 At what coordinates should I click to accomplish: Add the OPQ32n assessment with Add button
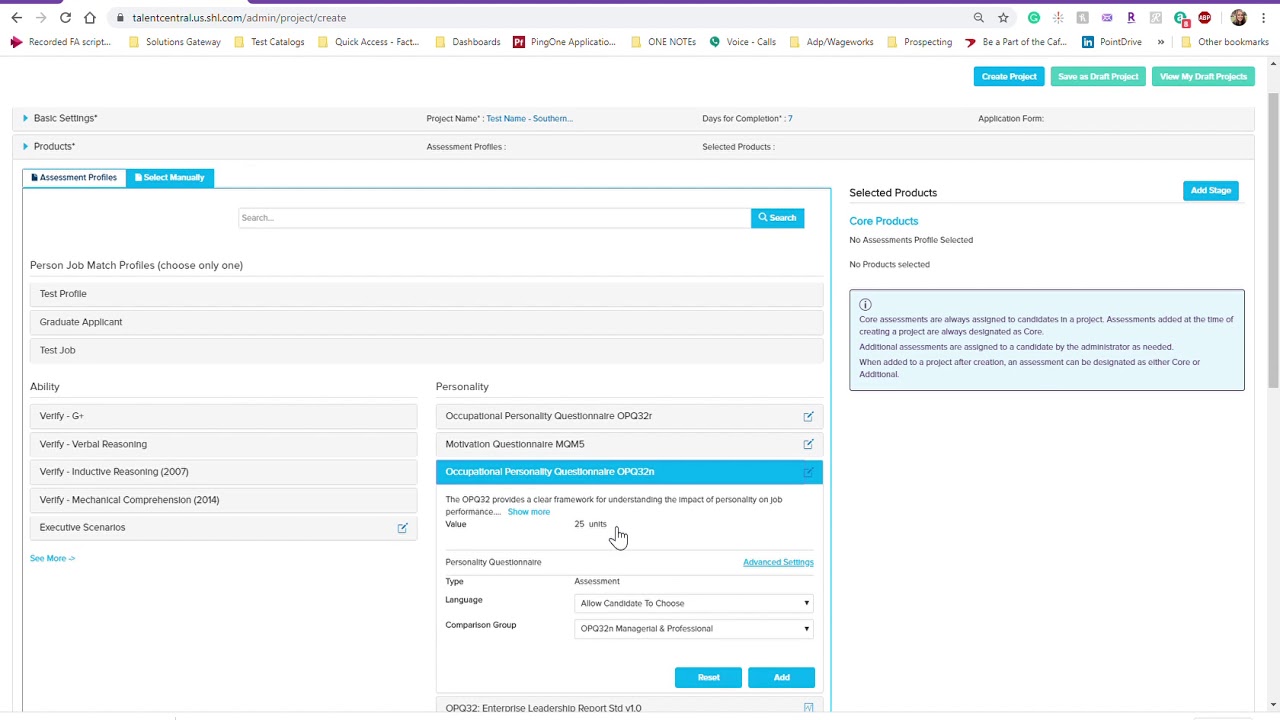[x=781, y=678]
